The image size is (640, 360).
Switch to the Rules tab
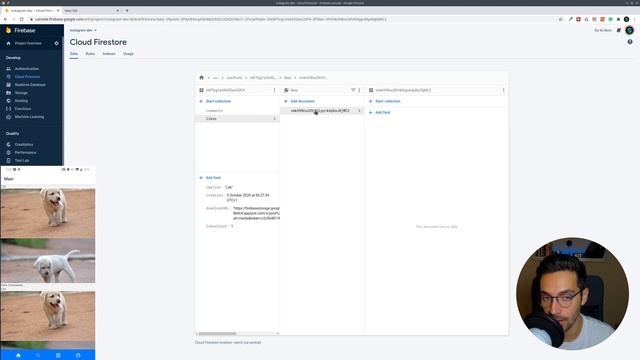90,54
